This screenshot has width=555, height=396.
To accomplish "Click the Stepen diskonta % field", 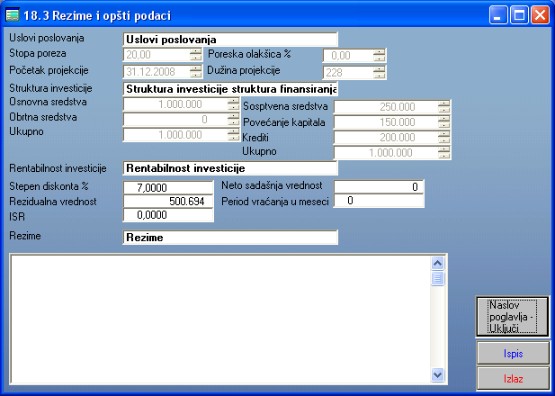I will (168, 187).
